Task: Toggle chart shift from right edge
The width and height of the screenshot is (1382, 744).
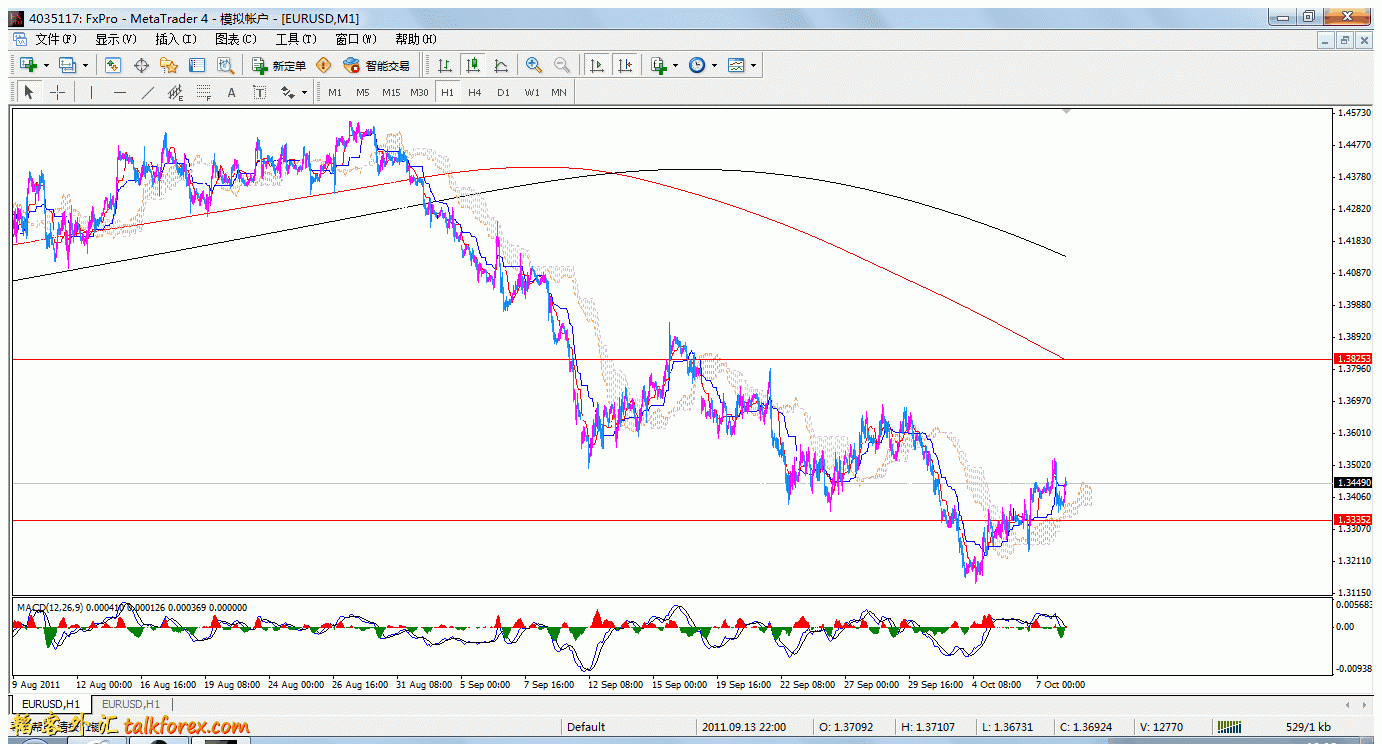Action: tap(625, 65)
